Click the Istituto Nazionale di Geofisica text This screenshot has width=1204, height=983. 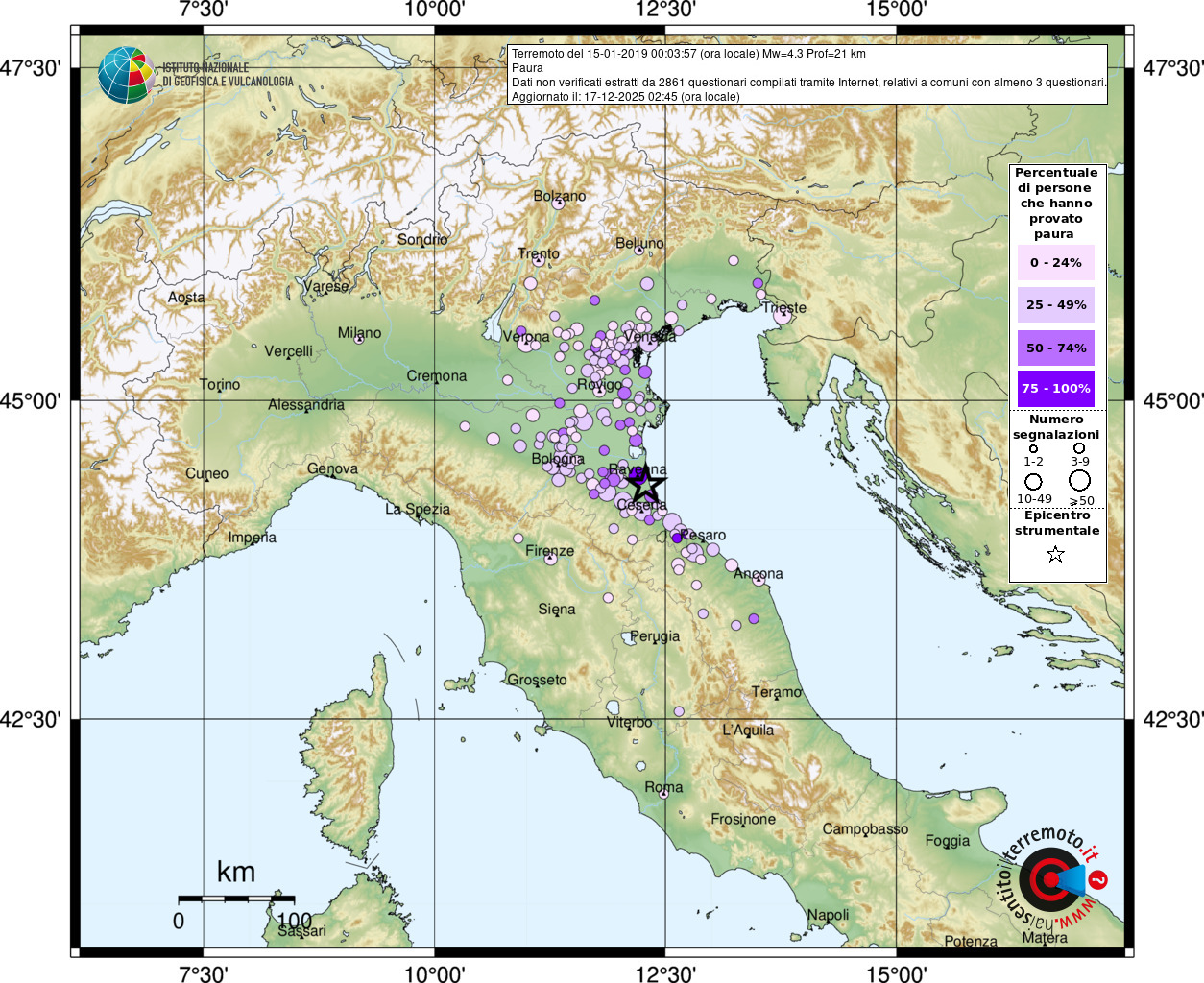tap(228, 75)
